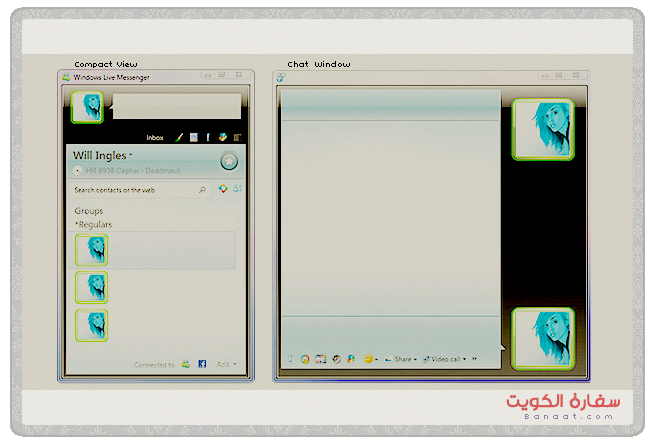
Task: Click the now-playing music status message
Action: click(143, 171)
